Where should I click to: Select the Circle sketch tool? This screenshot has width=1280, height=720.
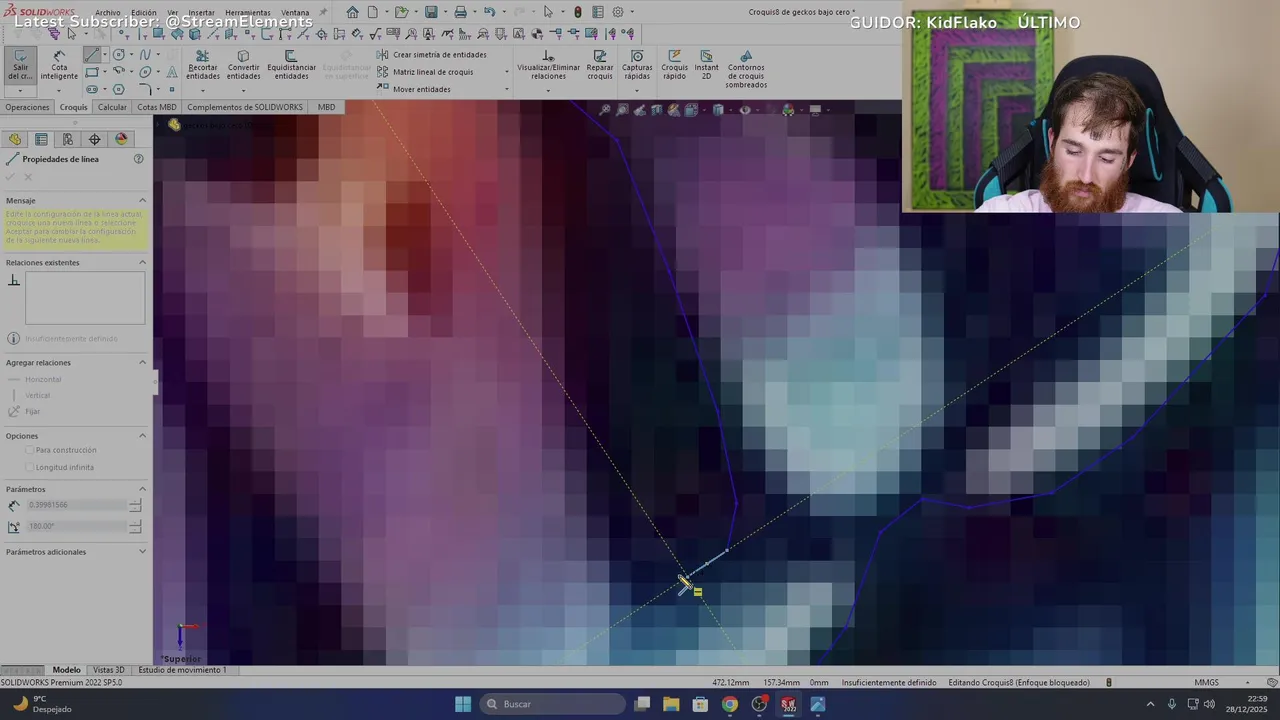tap(119, 55)
